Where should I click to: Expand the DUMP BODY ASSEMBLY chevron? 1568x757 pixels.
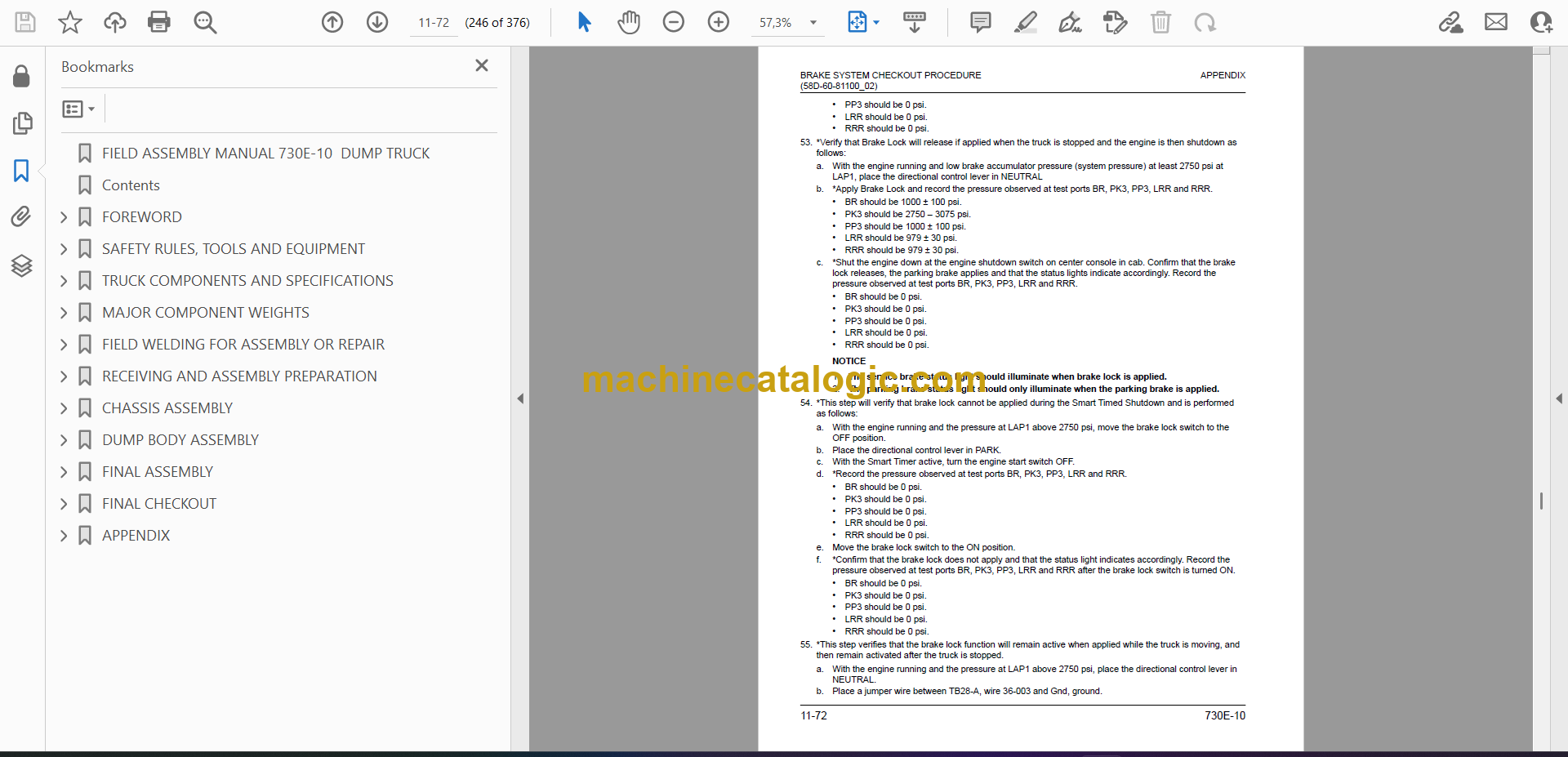click(x=64, y=440)
